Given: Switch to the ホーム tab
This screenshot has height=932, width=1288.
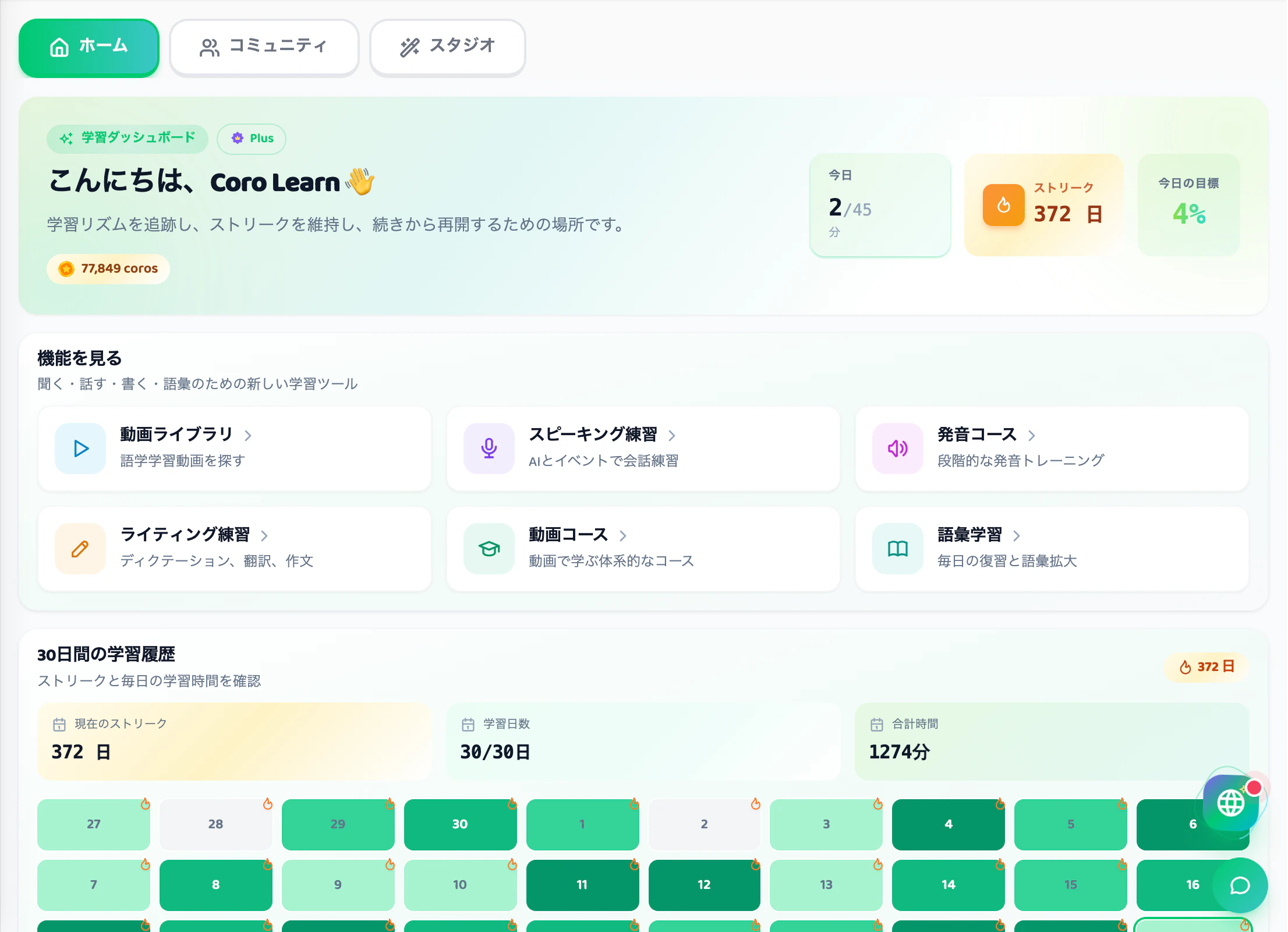Looking at the screenshot, I should pos(89,47).
